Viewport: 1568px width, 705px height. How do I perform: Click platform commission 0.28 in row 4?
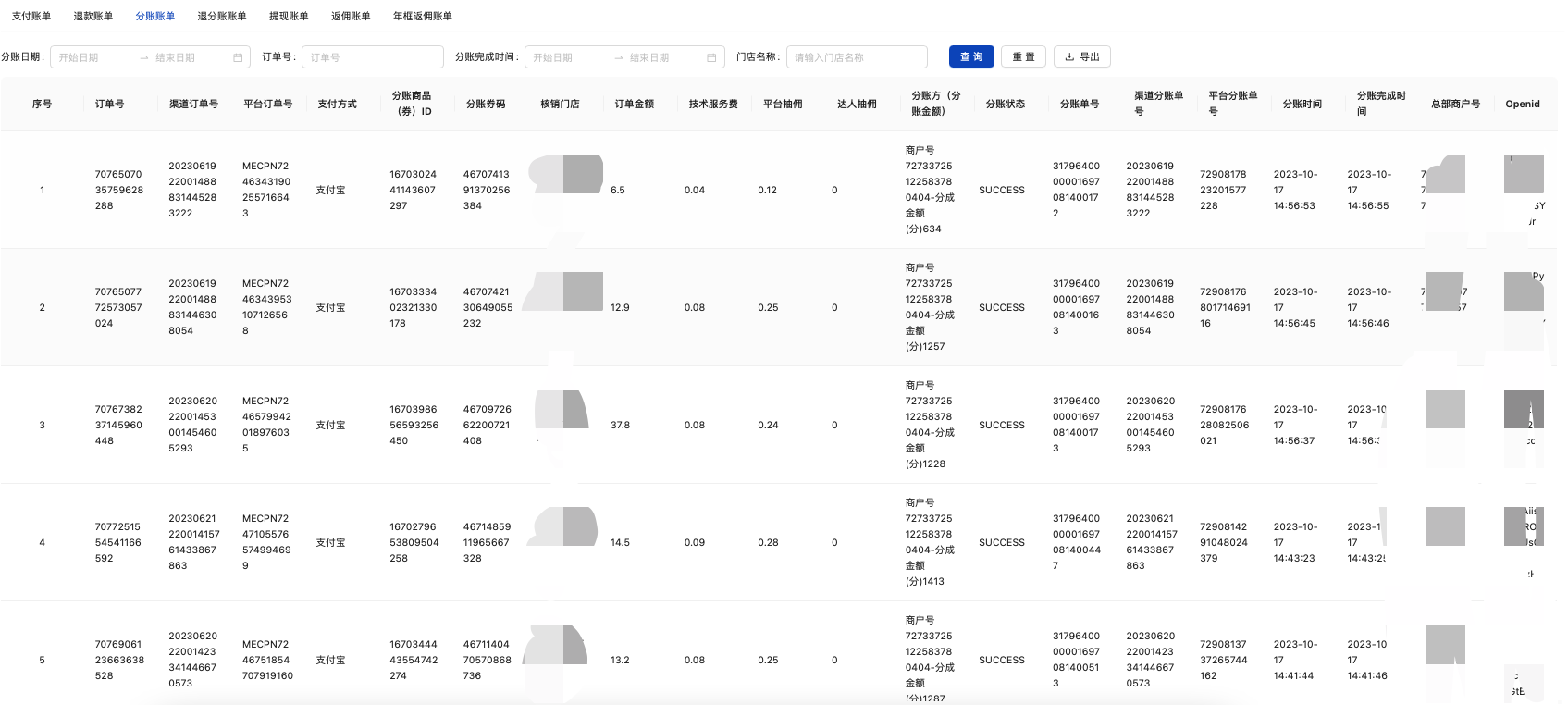point(768,542)
